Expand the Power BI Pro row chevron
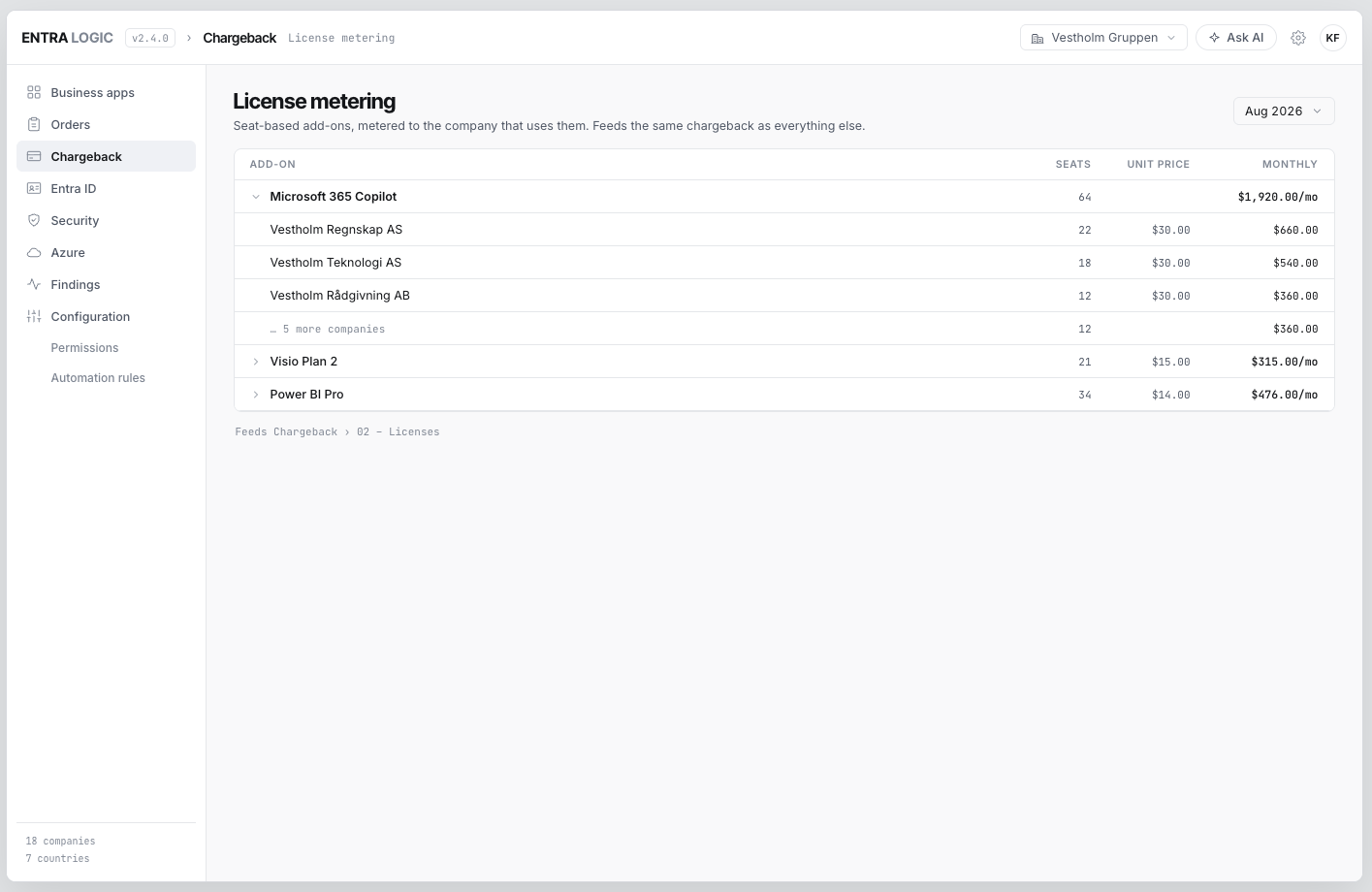This screenshot has height=892, width=1372. (x=256, y=395)
